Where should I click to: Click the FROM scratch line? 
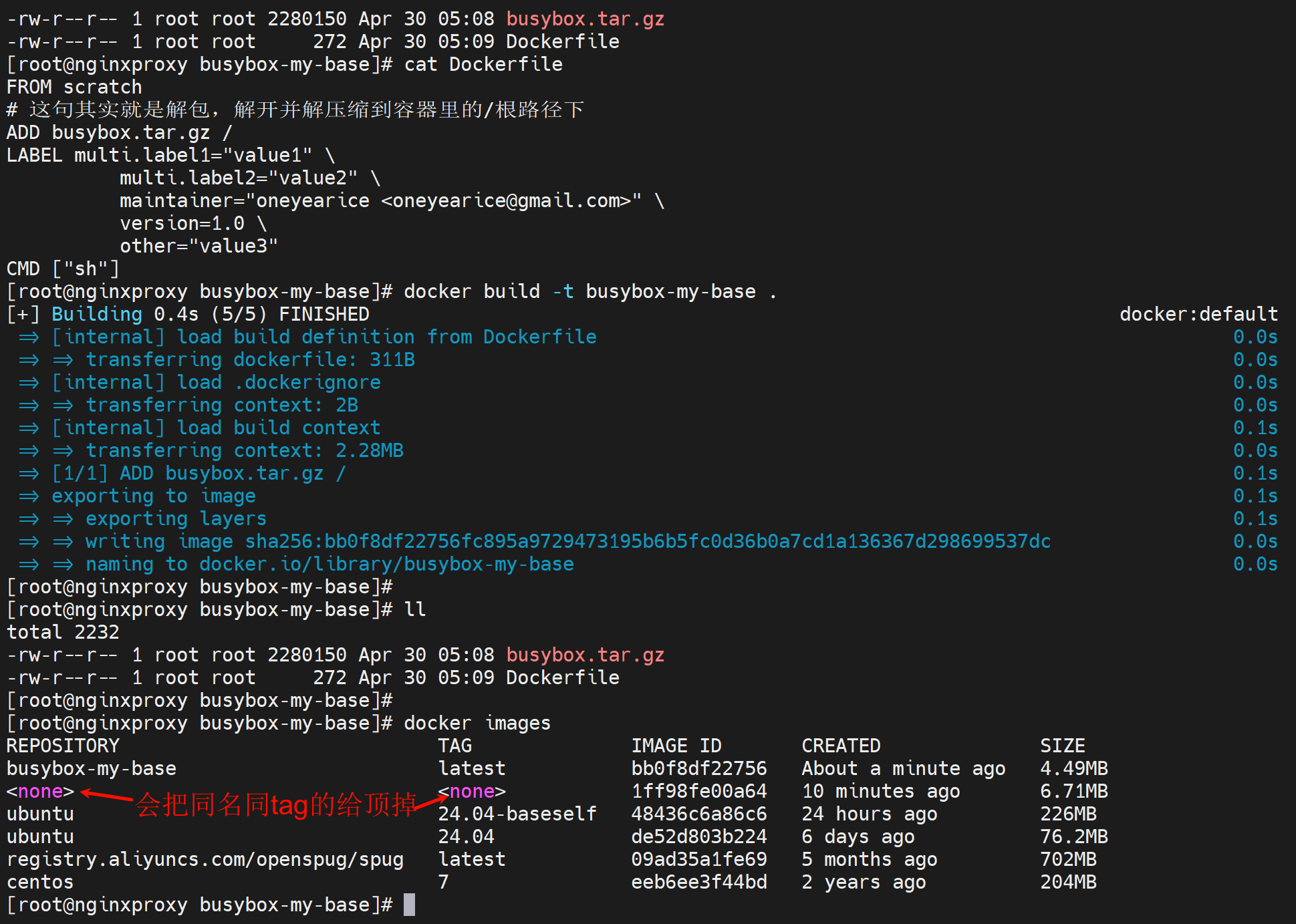click(74, 87)
